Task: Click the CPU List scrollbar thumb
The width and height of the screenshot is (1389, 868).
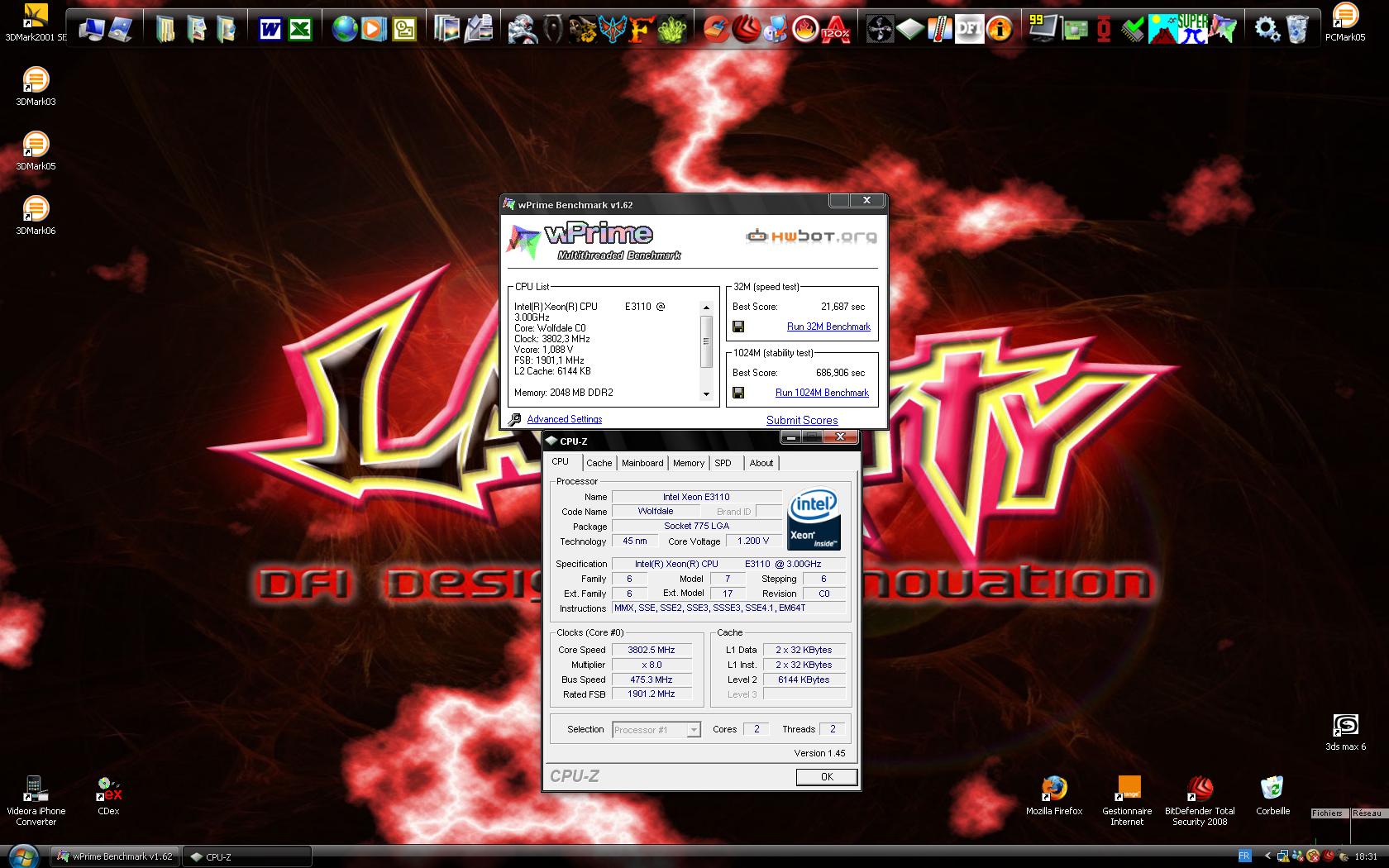Action: (x=706, y=341)
